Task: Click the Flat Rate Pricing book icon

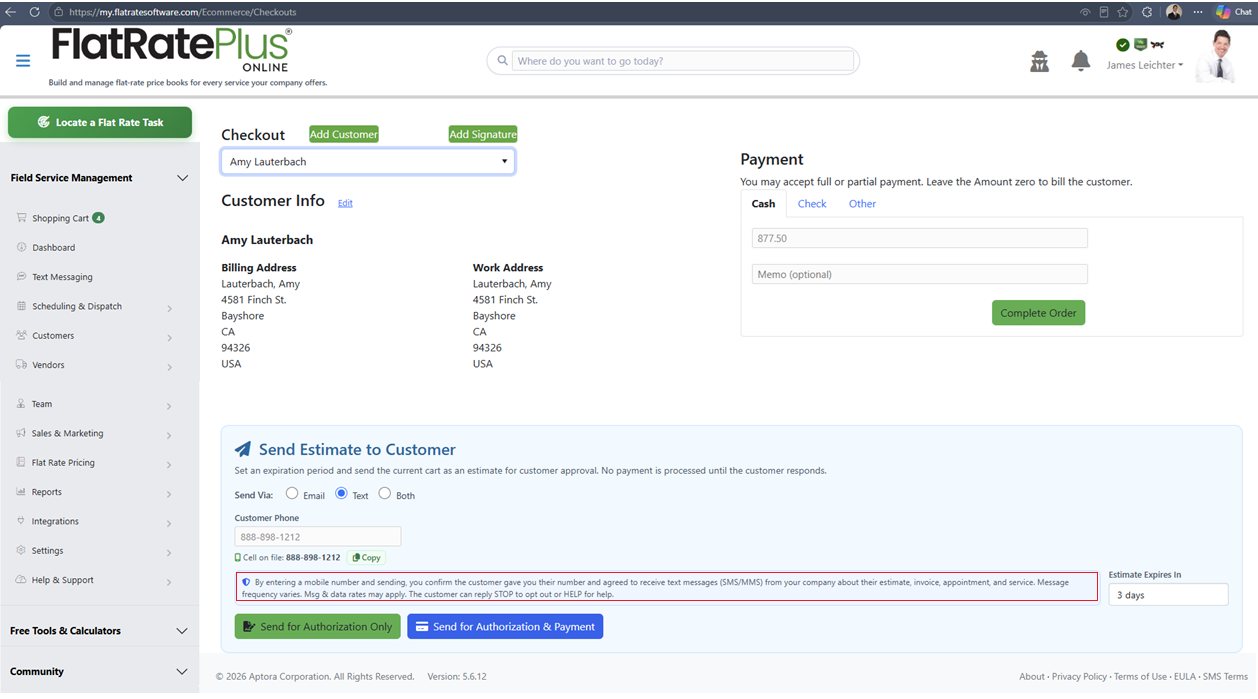Action: (22, 462)
